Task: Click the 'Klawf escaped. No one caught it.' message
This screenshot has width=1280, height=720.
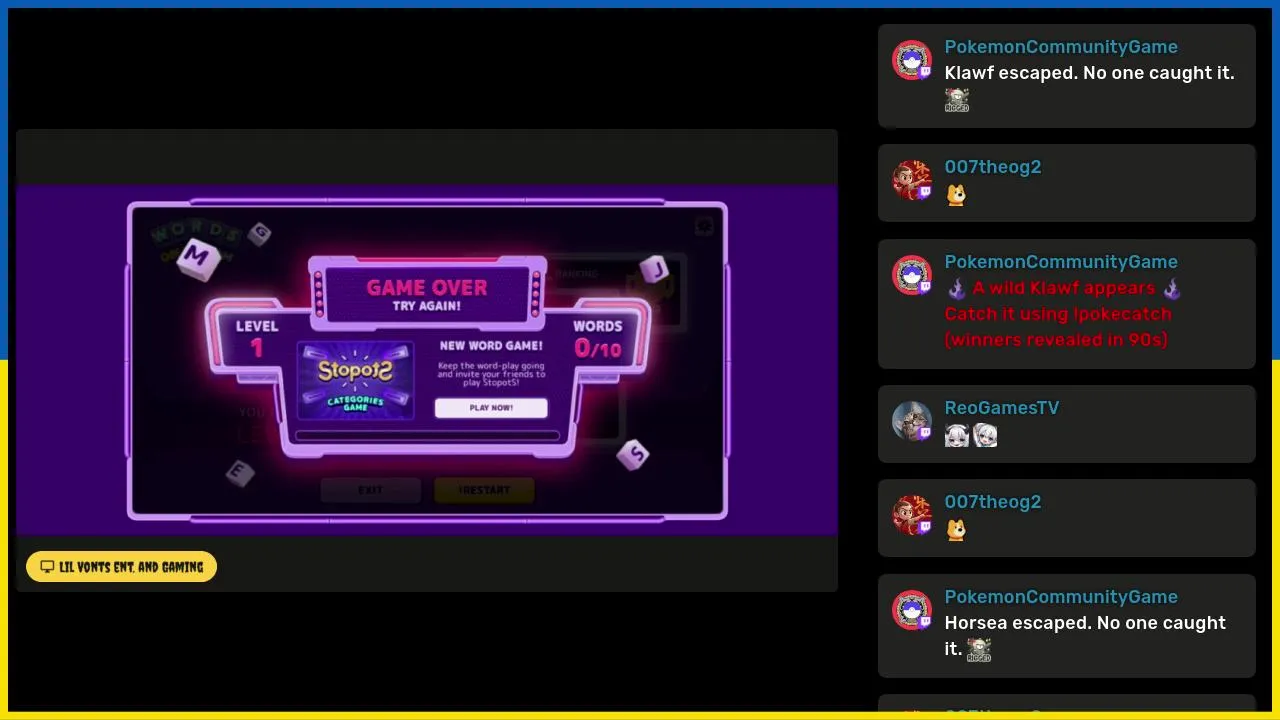Action: point(1089,73)
